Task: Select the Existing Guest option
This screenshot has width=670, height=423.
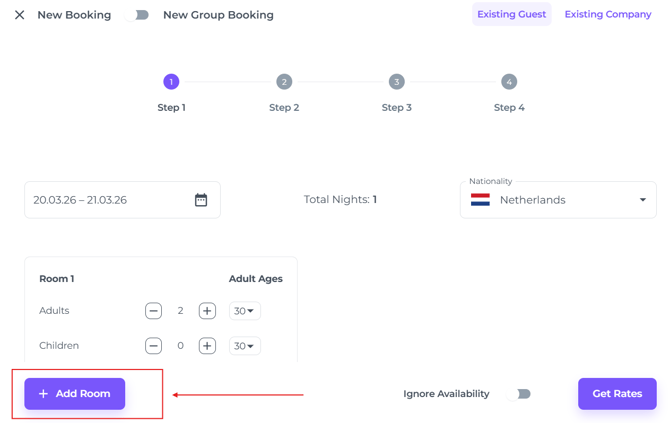Action: (x=511, y=15)
